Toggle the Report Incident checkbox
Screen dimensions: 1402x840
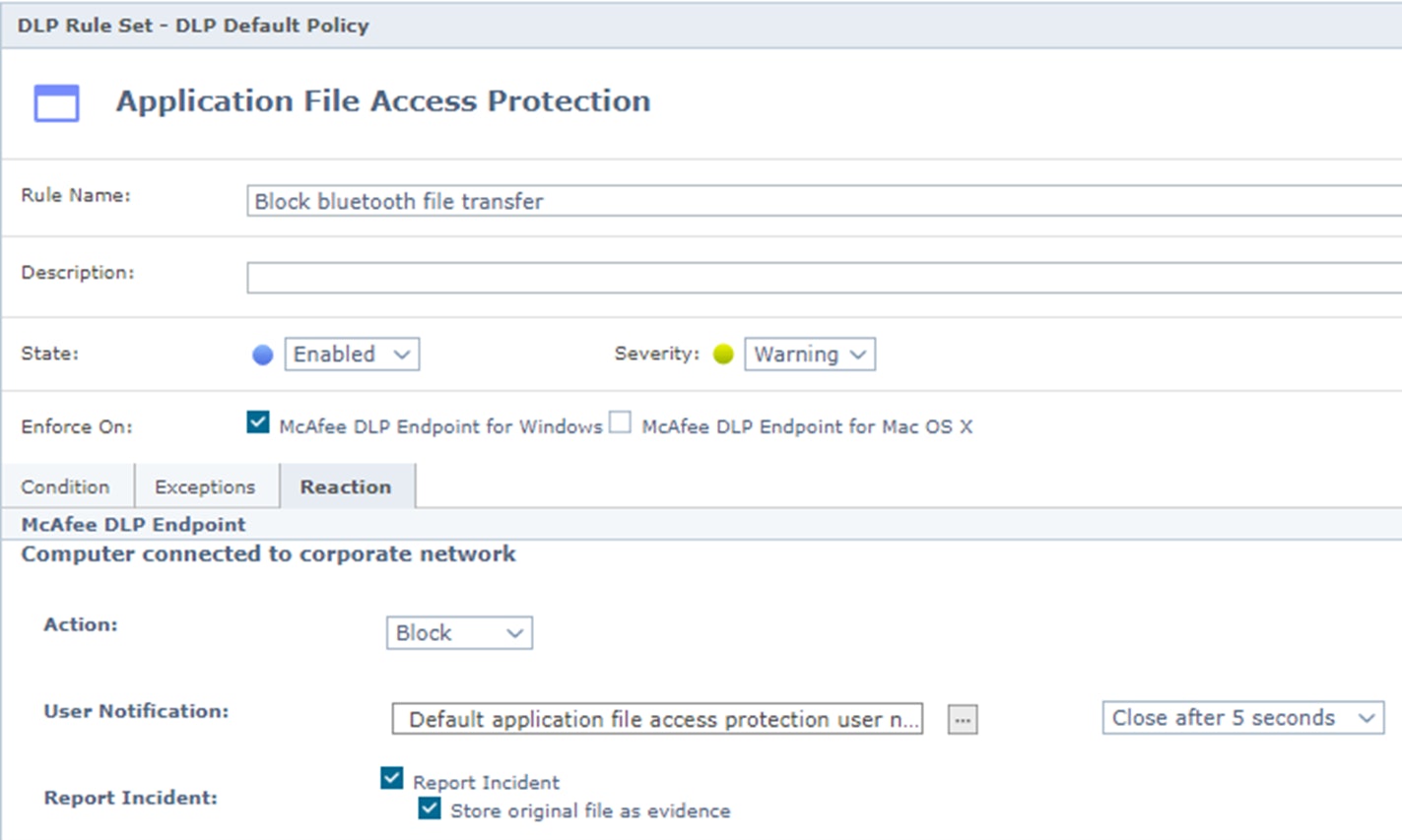pos(392,779)
